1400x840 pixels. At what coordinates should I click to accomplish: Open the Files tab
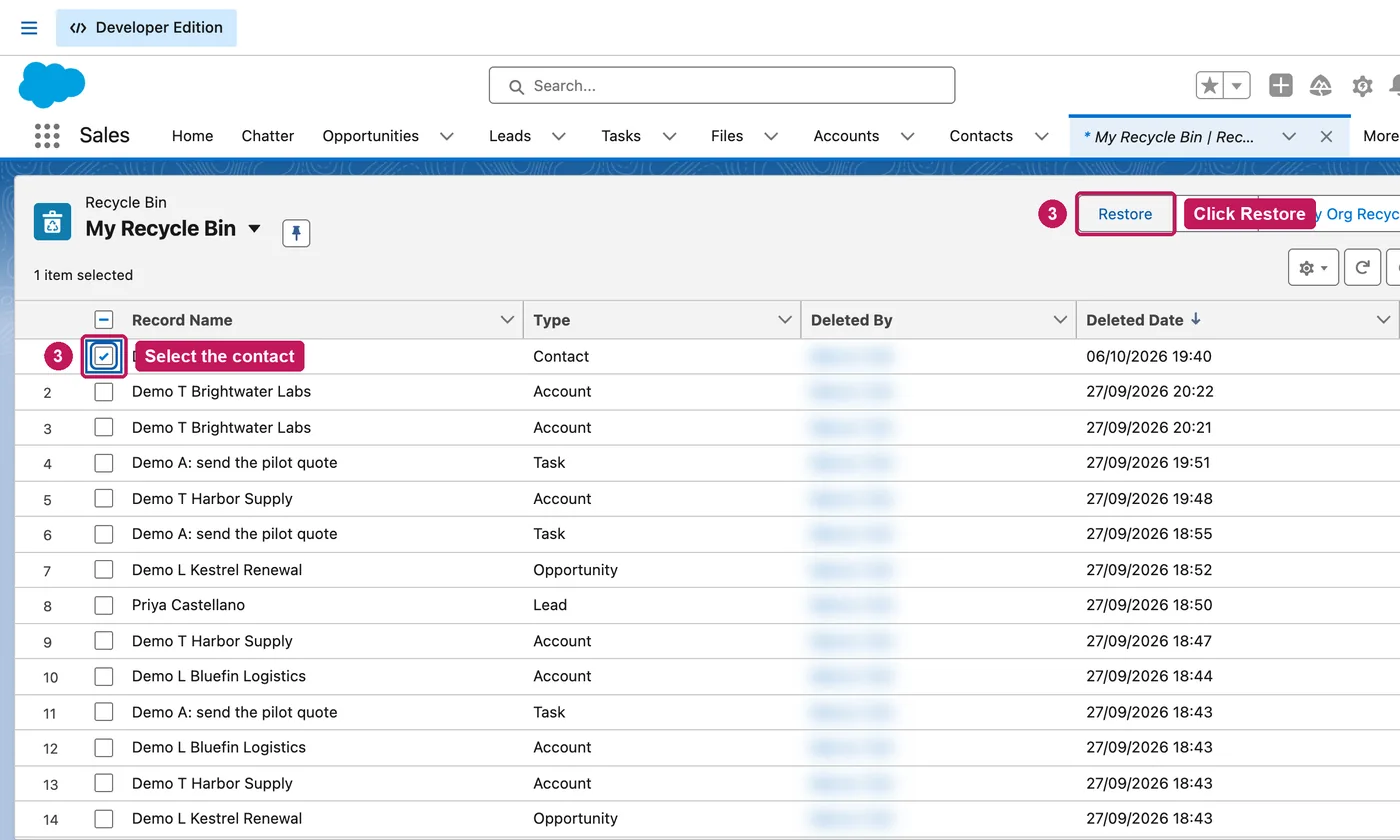[x=727, y=136]
